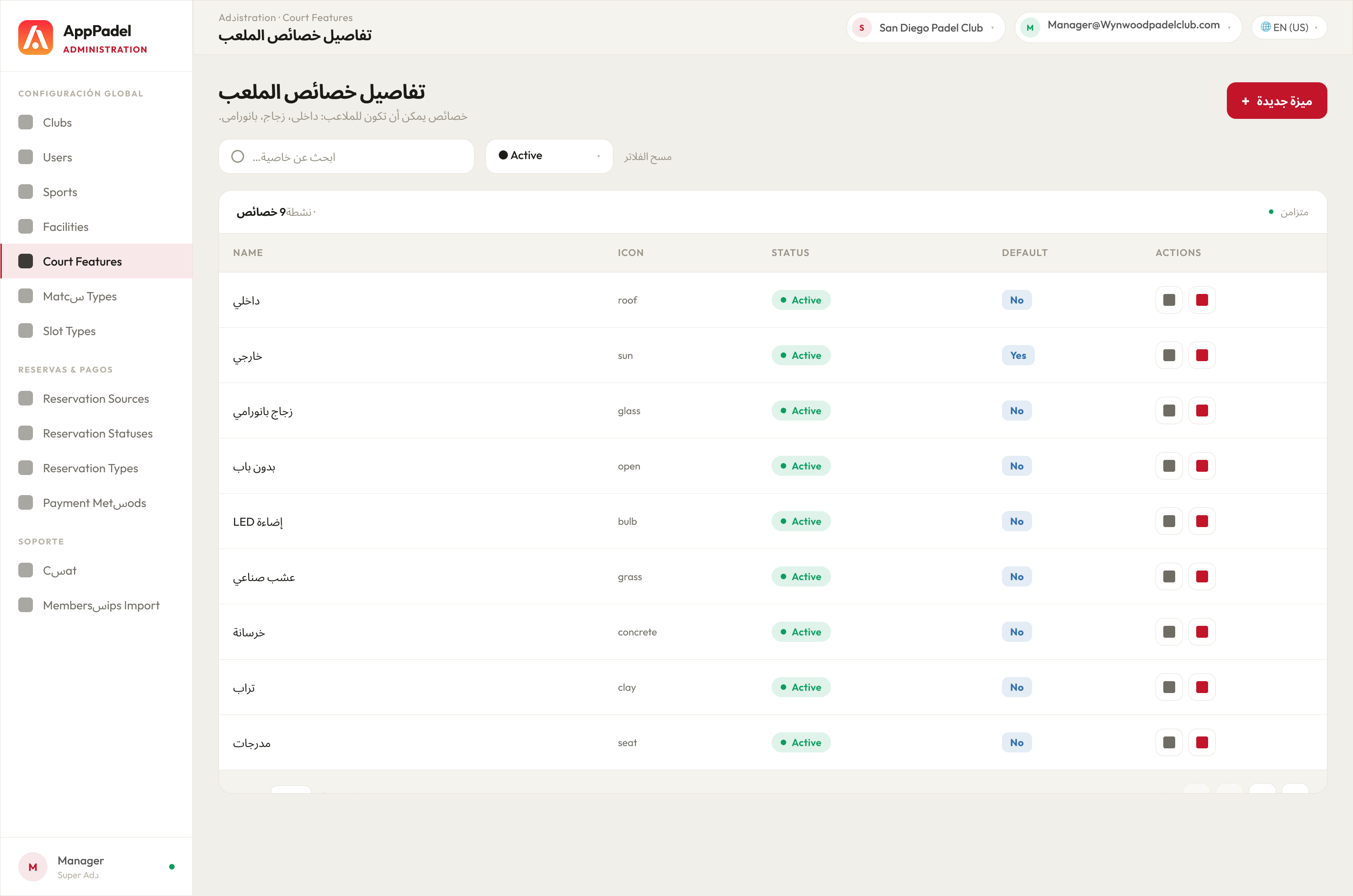The width and height of the screenshot is (1353, 896).
Task: Click the Reservation Sources sidebar icon
Action: click(26, 398)
